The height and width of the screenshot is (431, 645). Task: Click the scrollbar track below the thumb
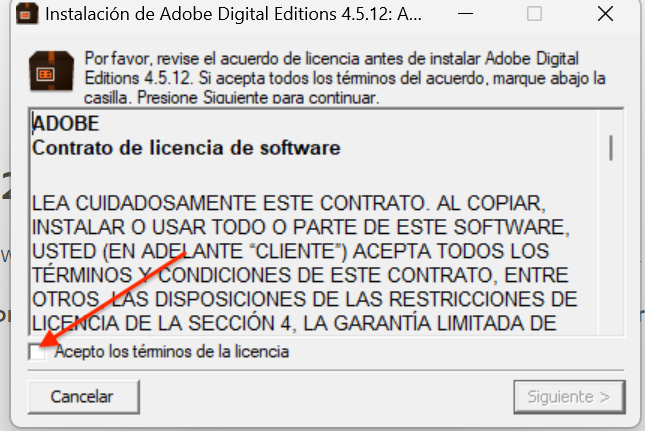click(611, 247)
